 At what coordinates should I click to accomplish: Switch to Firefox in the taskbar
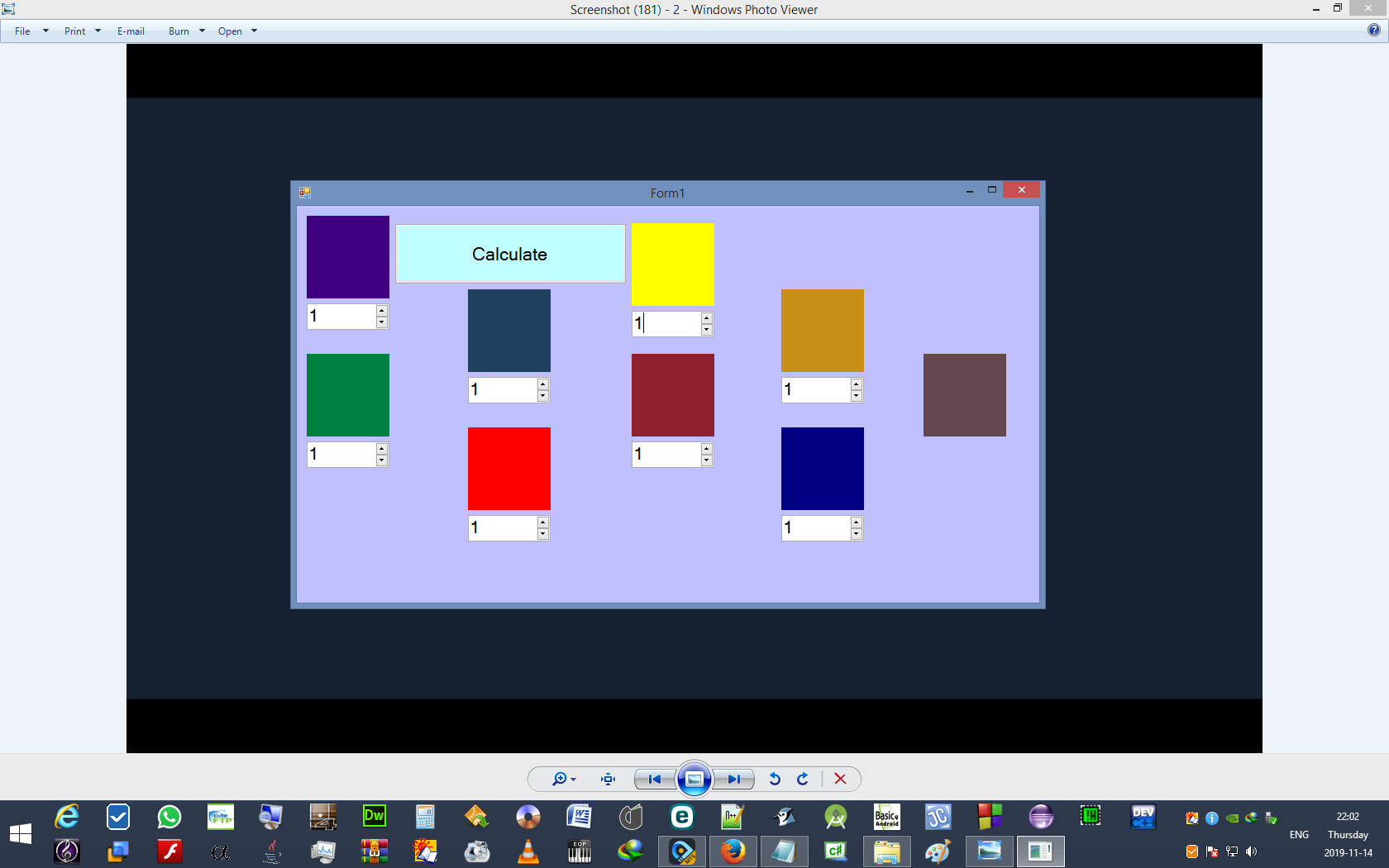click(x=733, y=851)
